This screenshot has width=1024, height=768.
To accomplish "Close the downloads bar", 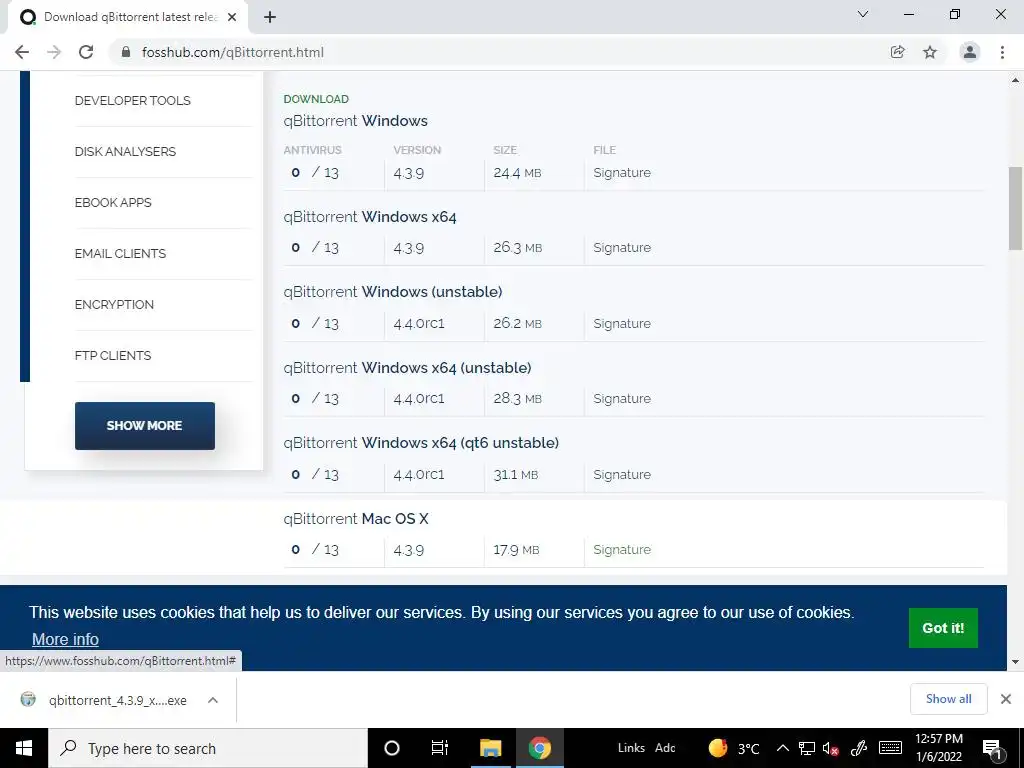I will click(1006, 699).
